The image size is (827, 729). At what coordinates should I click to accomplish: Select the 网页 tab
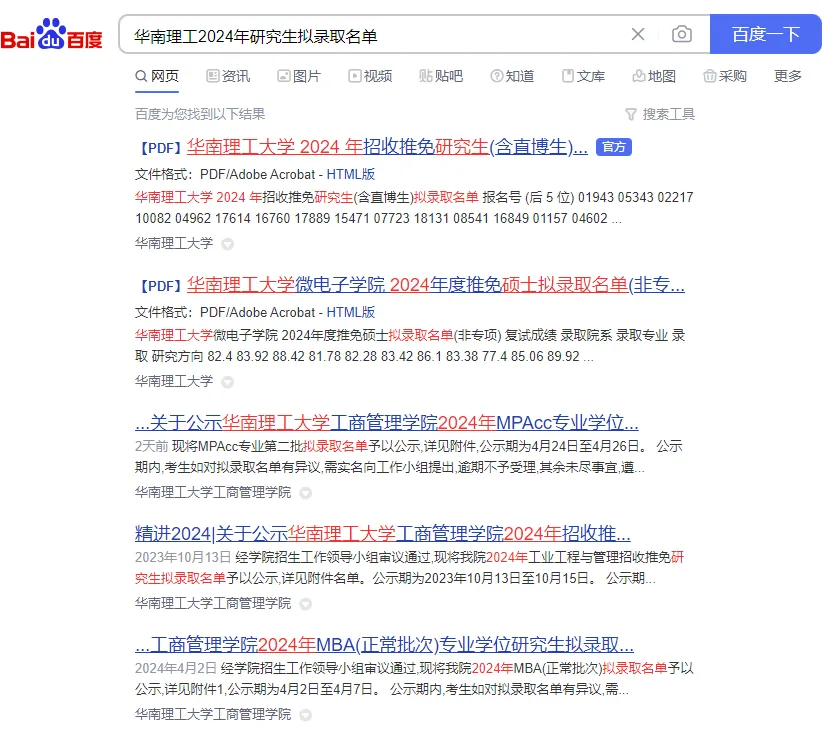[157, 76]
